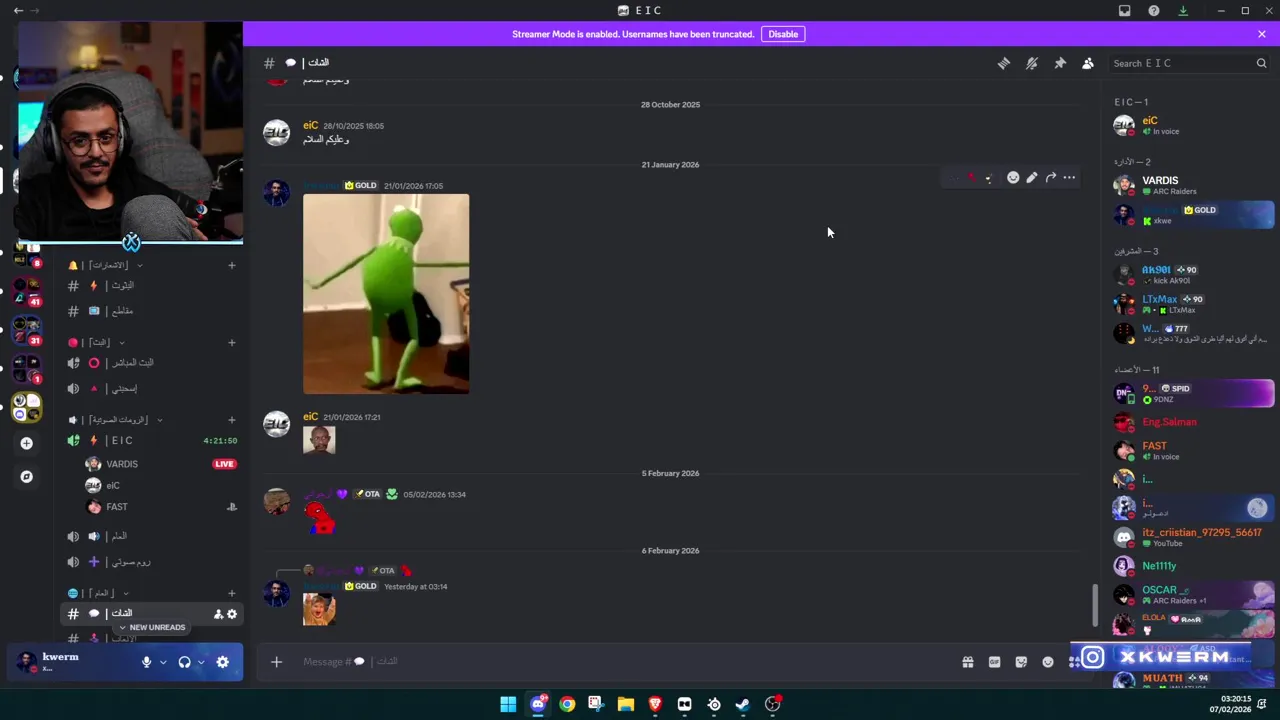Click the green download update icon
The height and width of the screenshot is (720, 1280).
(x=1183, y=11)
